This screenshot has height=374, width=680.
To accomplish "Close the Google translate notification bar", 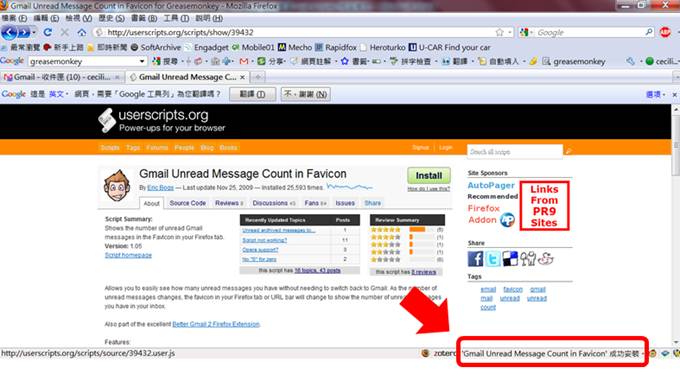I will click(674, 94).
